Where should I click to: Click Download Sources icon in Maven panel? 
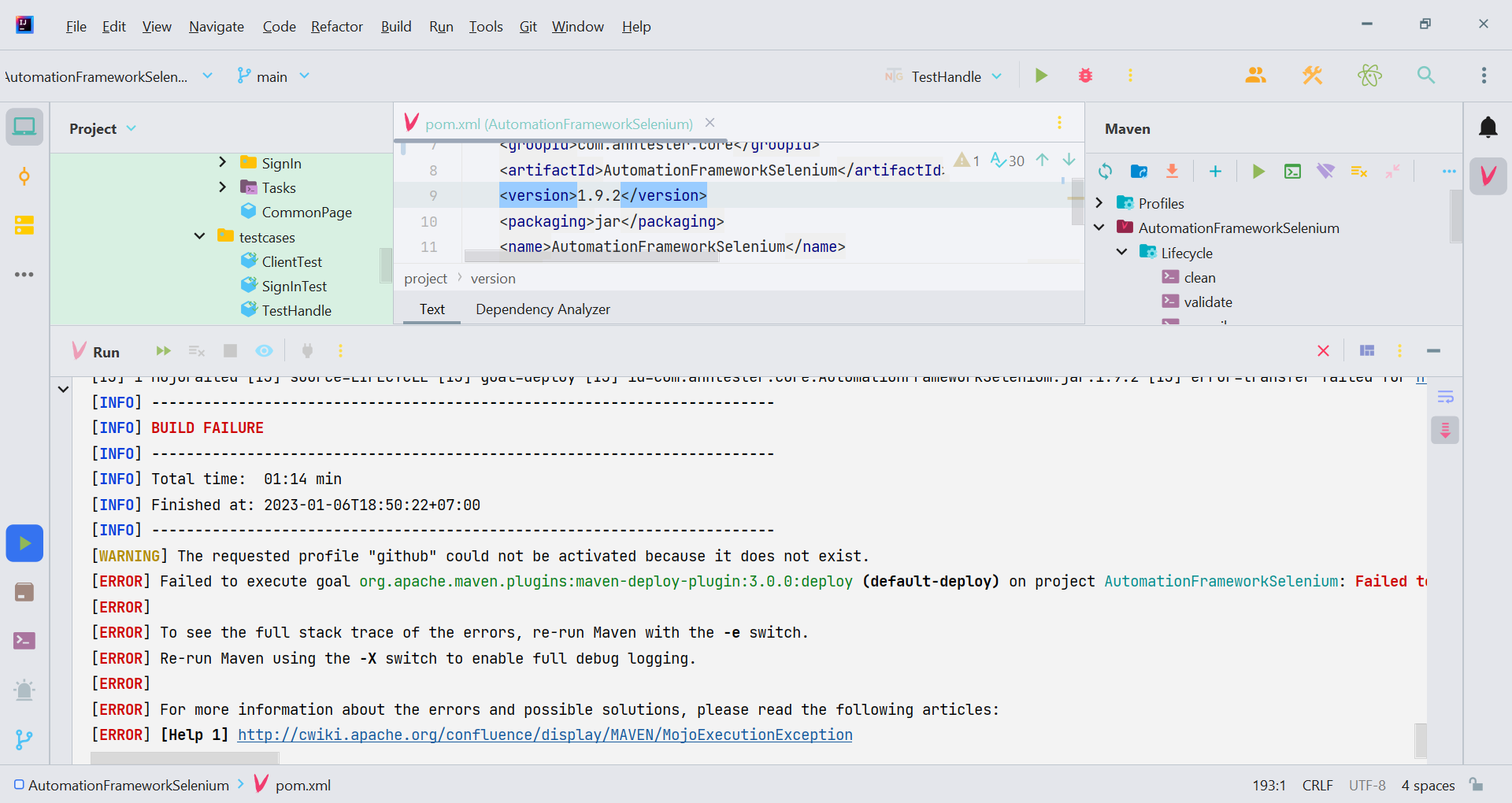pyautogui.click(x=1172, y=172)
